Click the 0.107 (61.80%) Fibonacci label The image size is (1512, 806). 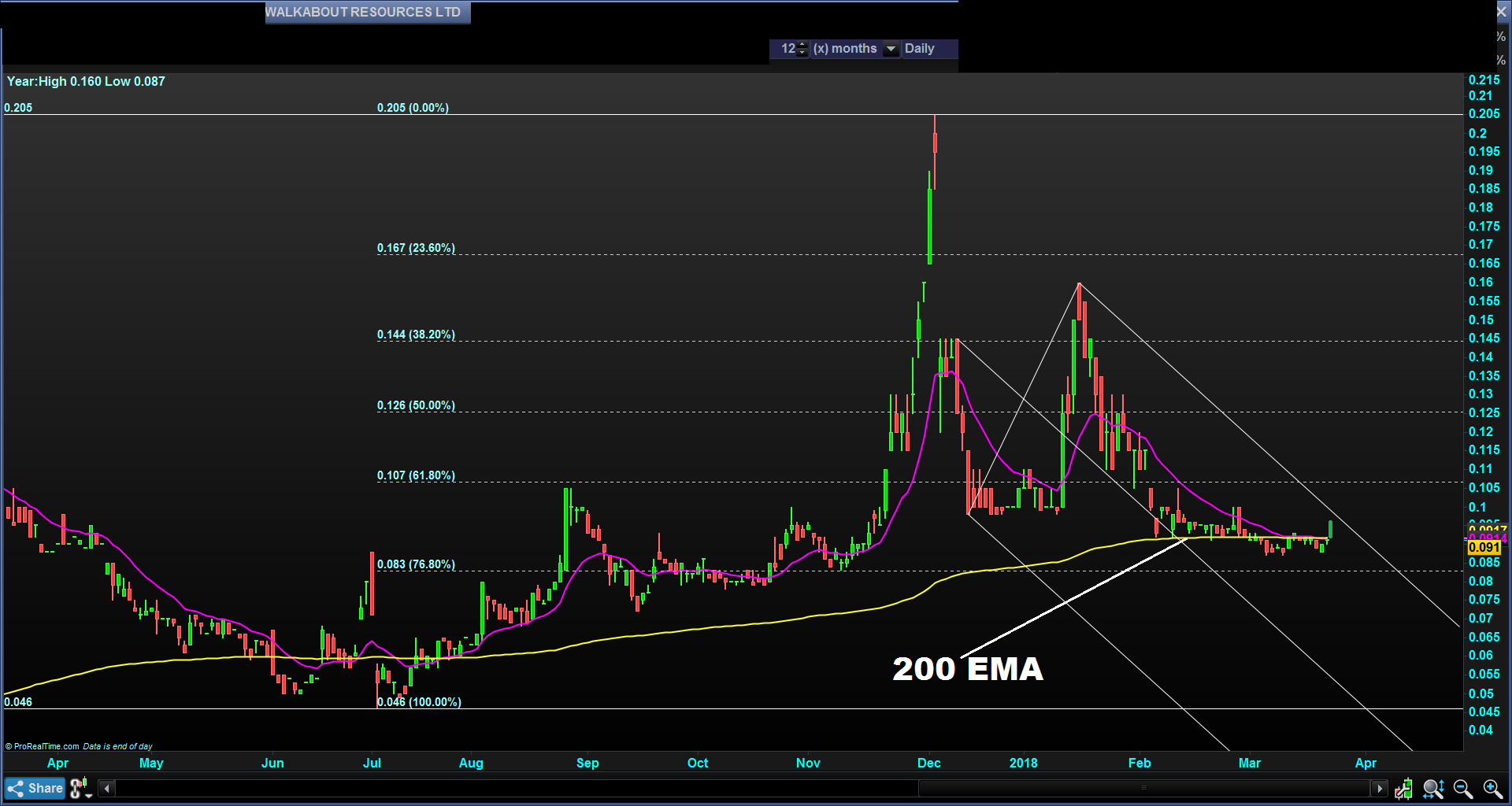[416, 475]
